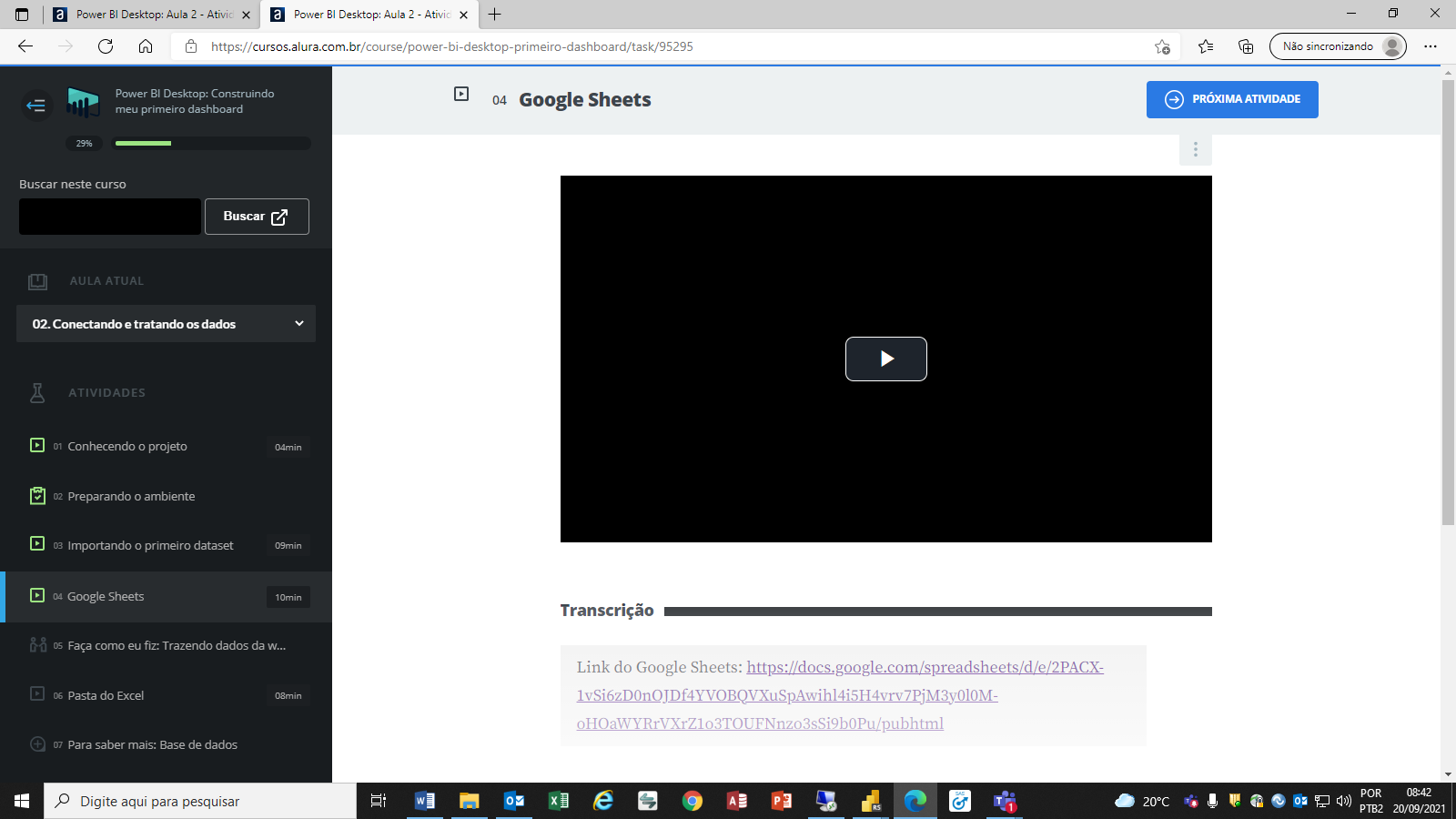Collapse the course sidebar with the back arrow icon
Image resolution: width=1456 pixels, height=819 pixels.
click(x=36, y=106)
